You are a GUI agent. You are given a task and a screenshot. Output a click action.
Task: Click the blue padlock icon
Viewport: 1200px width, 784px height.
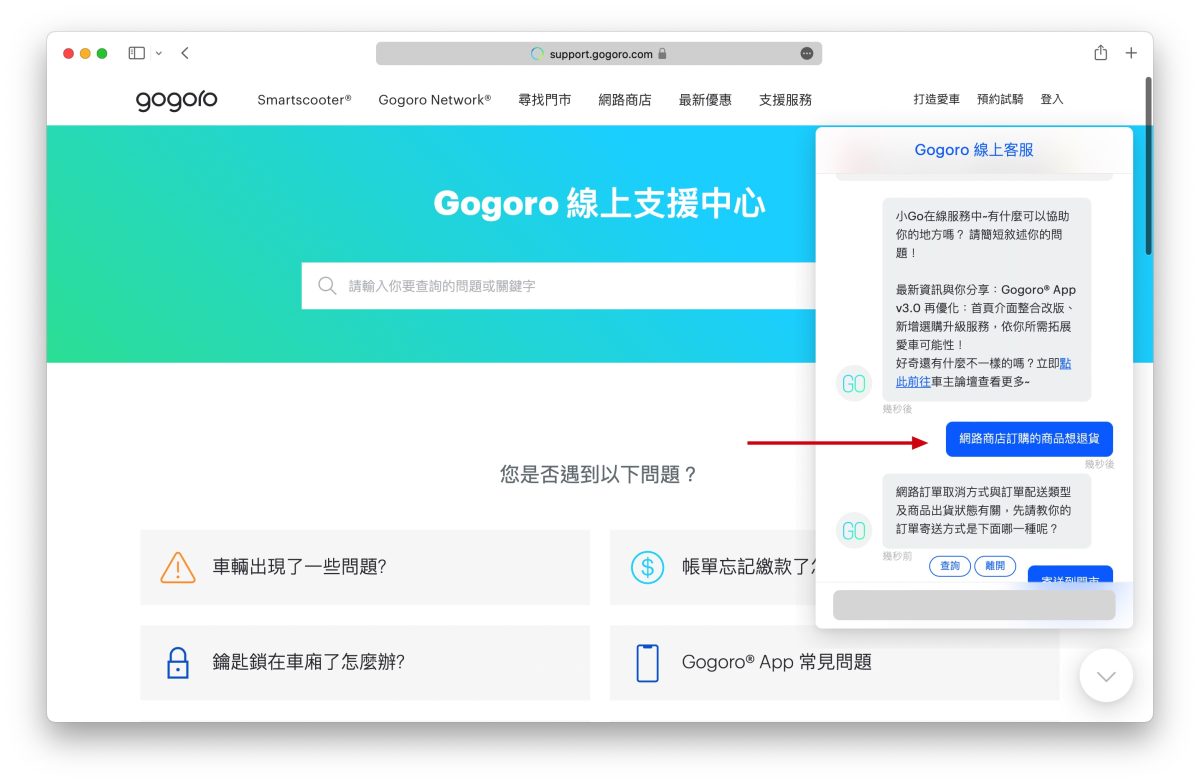[x=178, y=662]
